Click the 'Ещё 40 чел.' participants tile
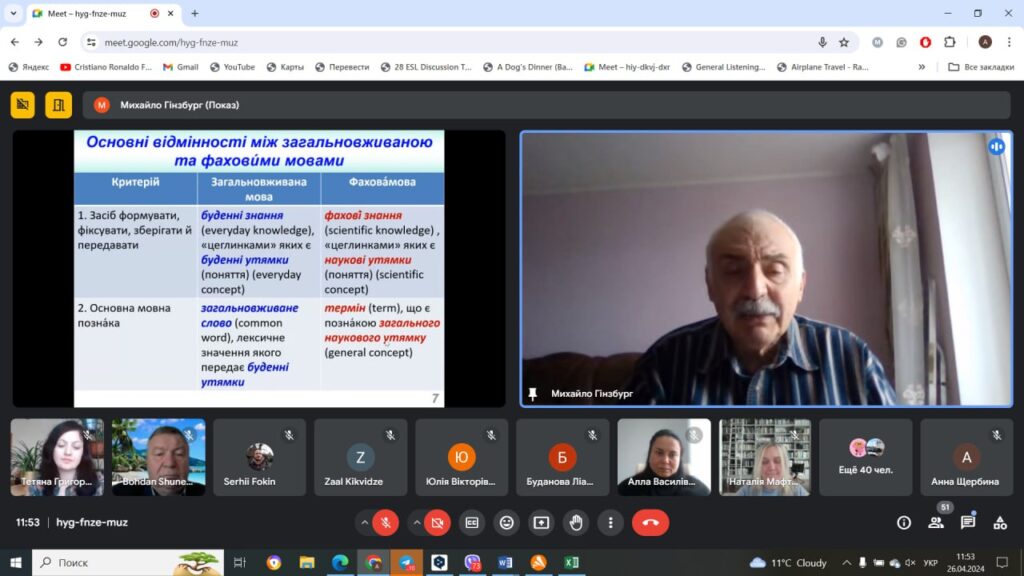The width and height of the screenshot is (1024, 576). (x=865, y=457)
